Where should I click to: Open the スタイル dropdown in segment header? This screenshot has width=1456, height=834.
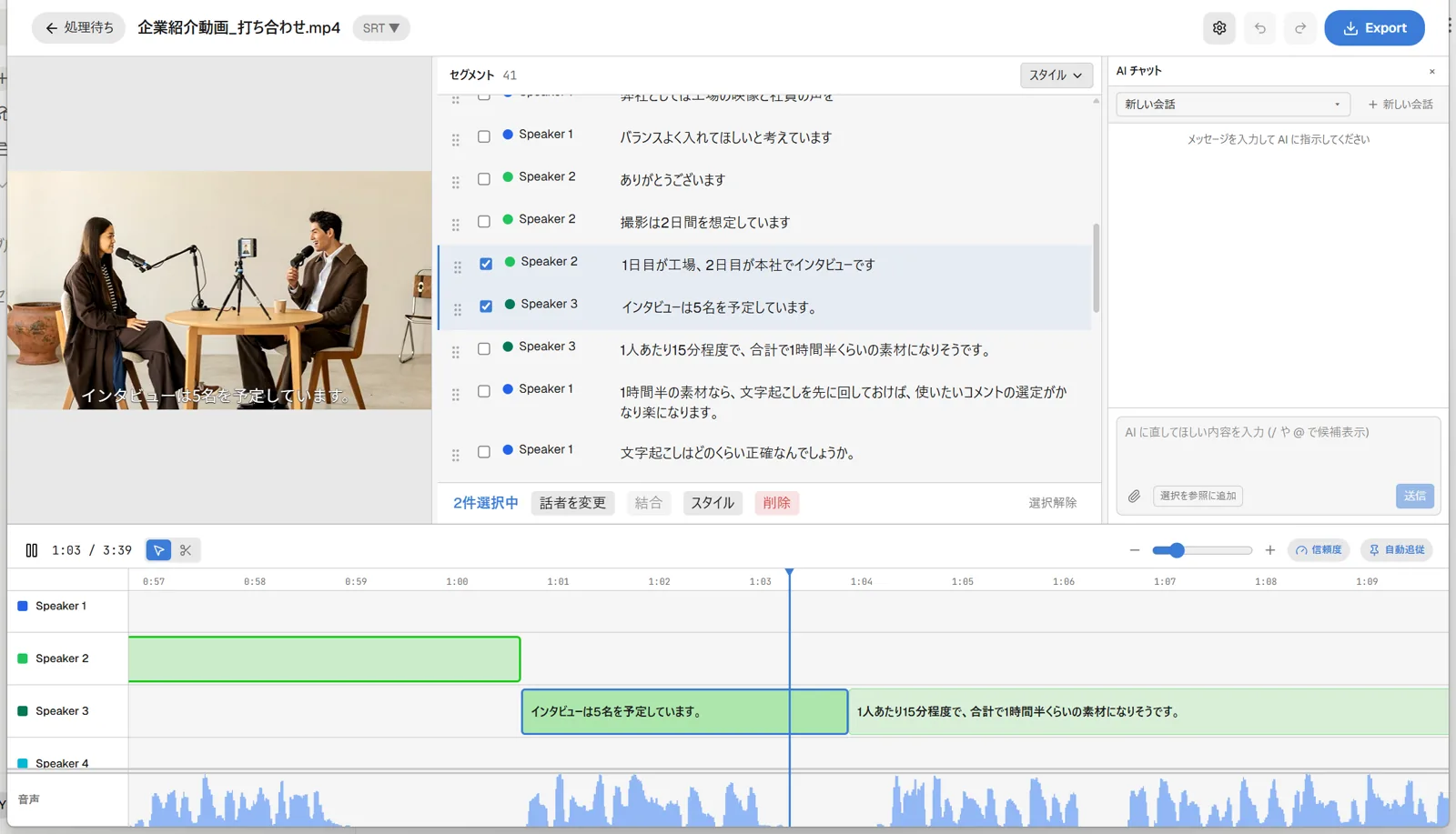1057,75
